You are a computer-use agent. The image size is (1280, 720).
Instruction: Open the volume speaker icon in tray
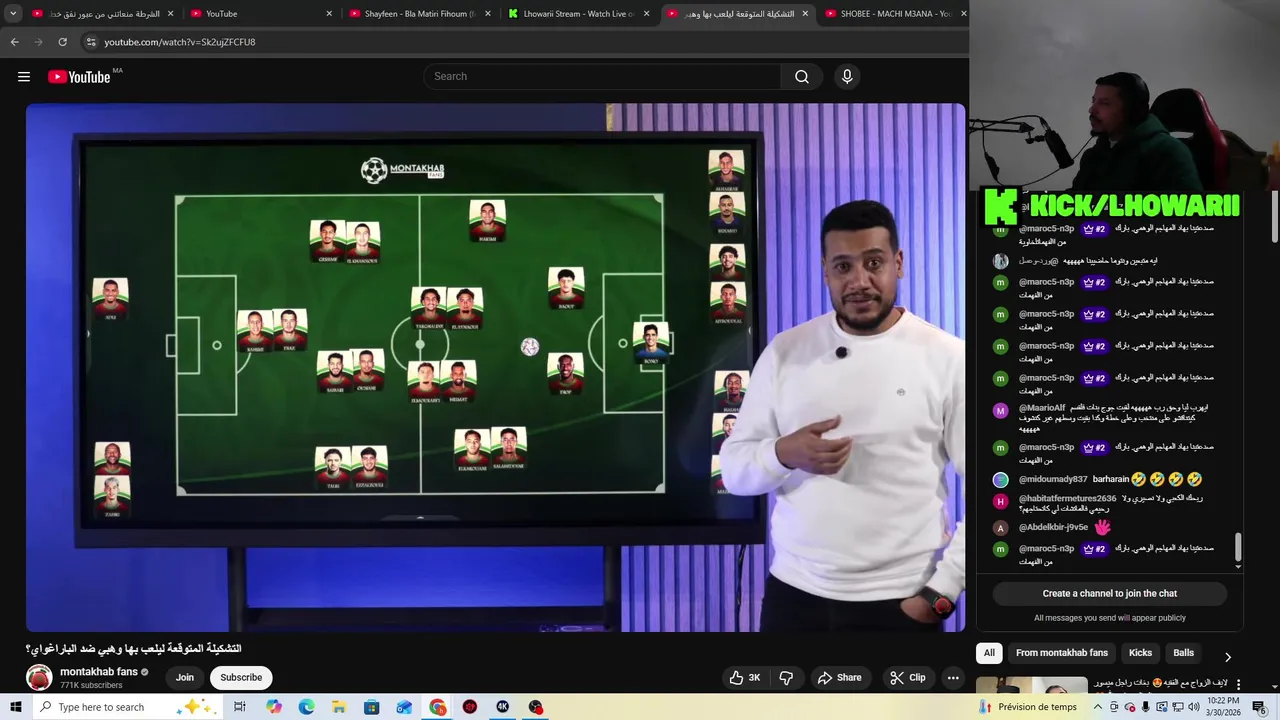pyautogui.click(x=1193, y=707)
